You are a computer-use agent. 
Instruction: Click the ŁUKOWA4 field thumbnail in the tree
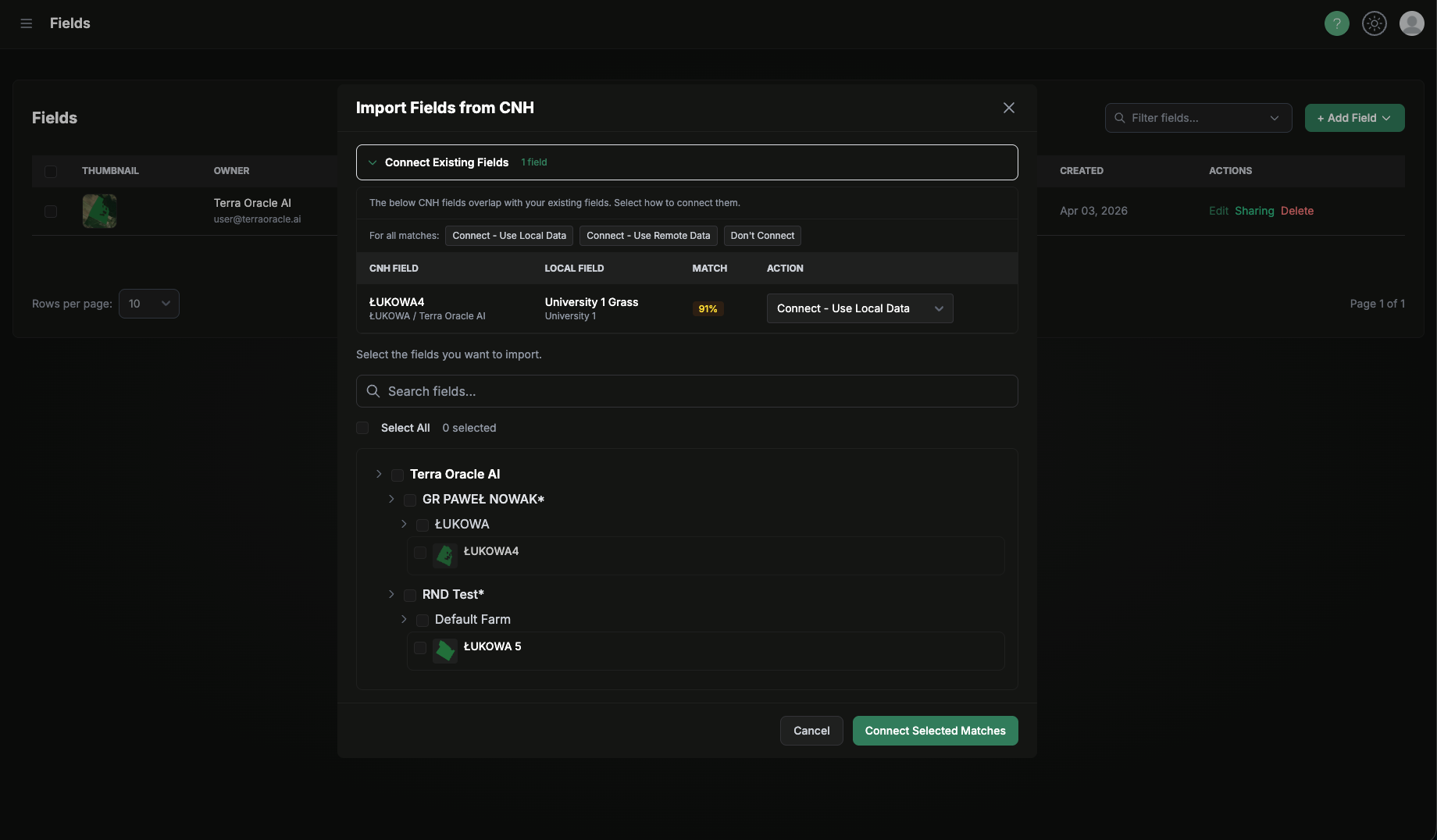pos(444,555)
